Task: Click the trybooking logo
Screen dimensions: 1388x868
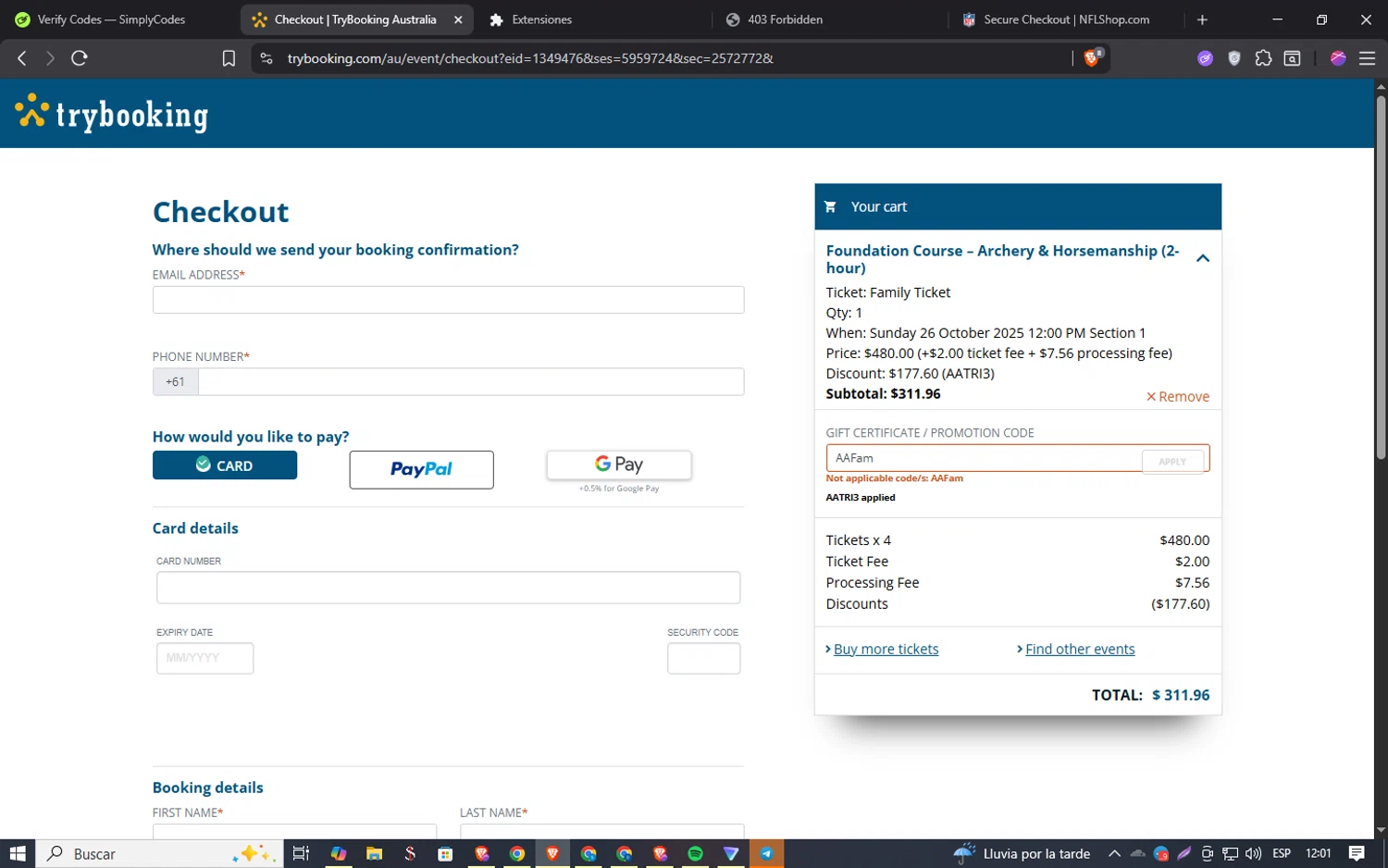Action: pos(112,114)
